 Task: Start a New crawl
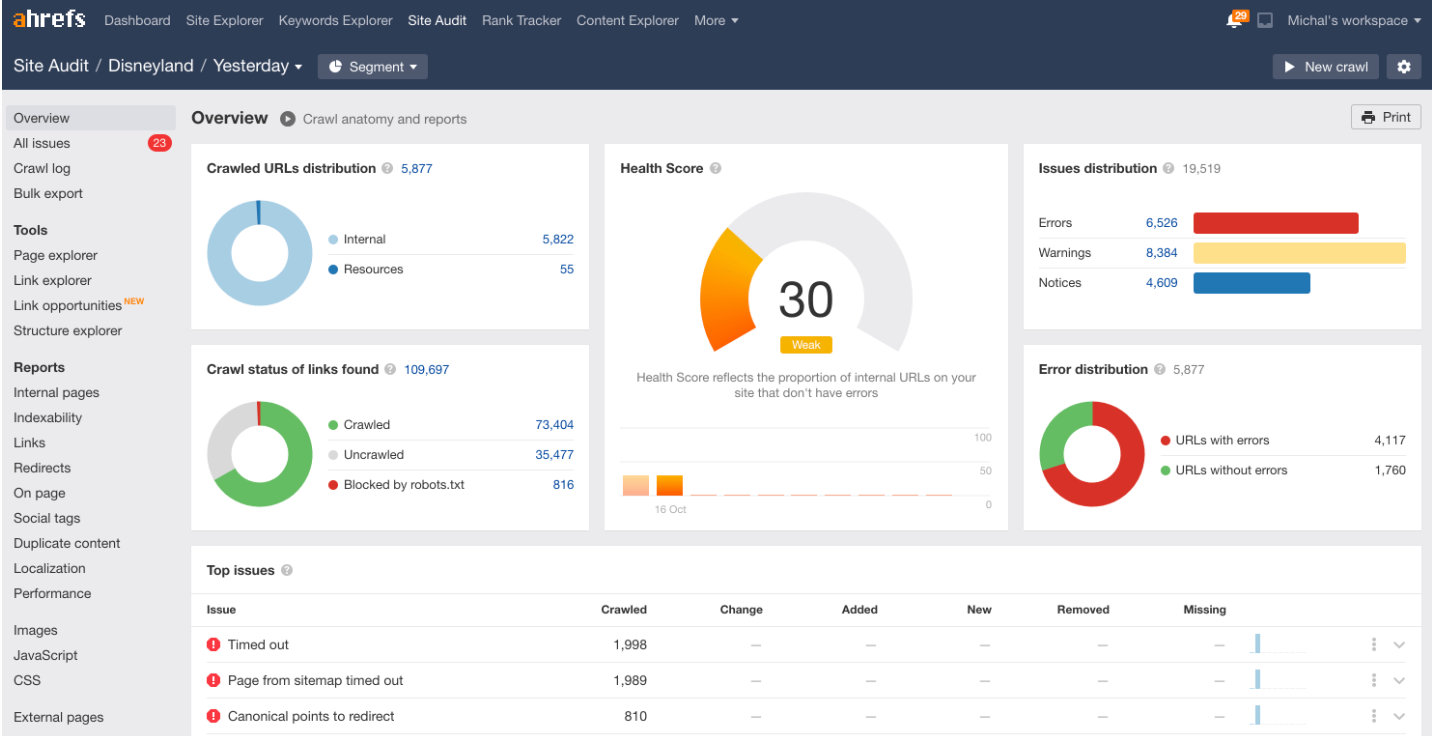coord(1325,67)
